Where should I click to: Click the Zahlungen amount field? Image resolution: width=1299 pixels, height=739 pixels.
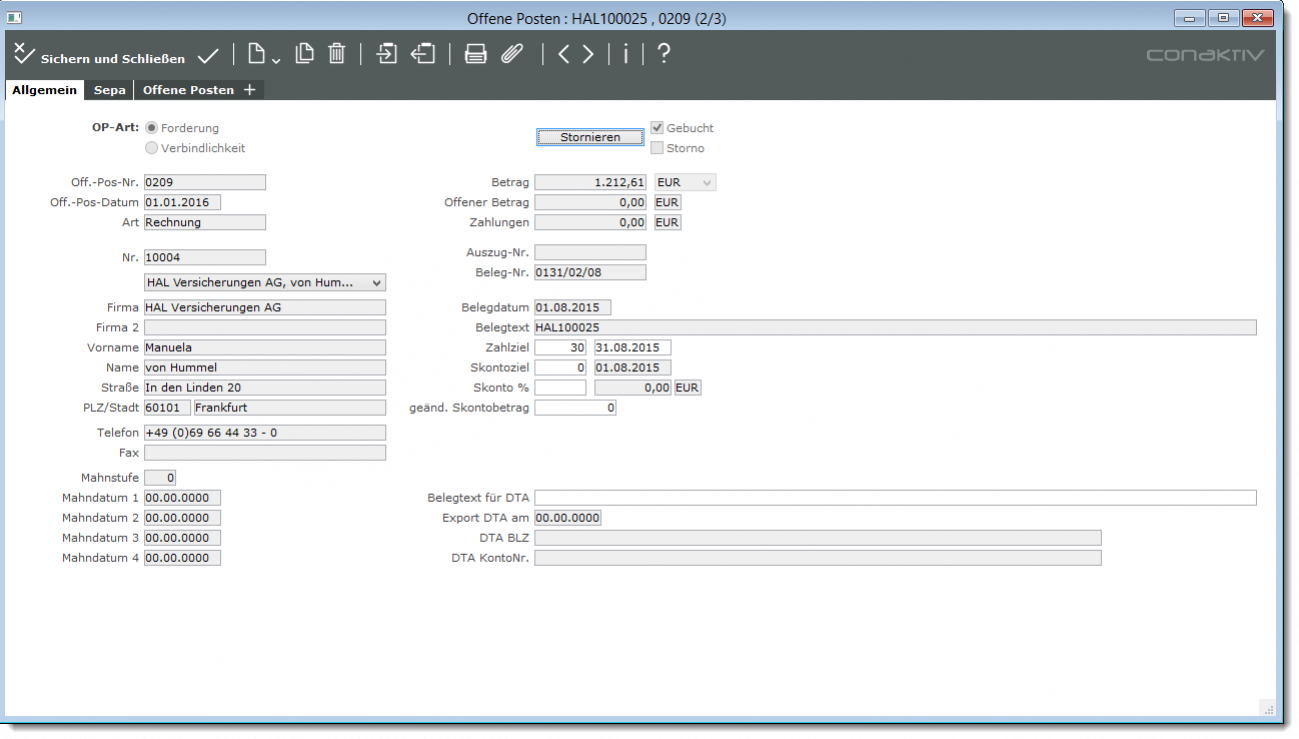pyautogui.click(x=591, y=223)
